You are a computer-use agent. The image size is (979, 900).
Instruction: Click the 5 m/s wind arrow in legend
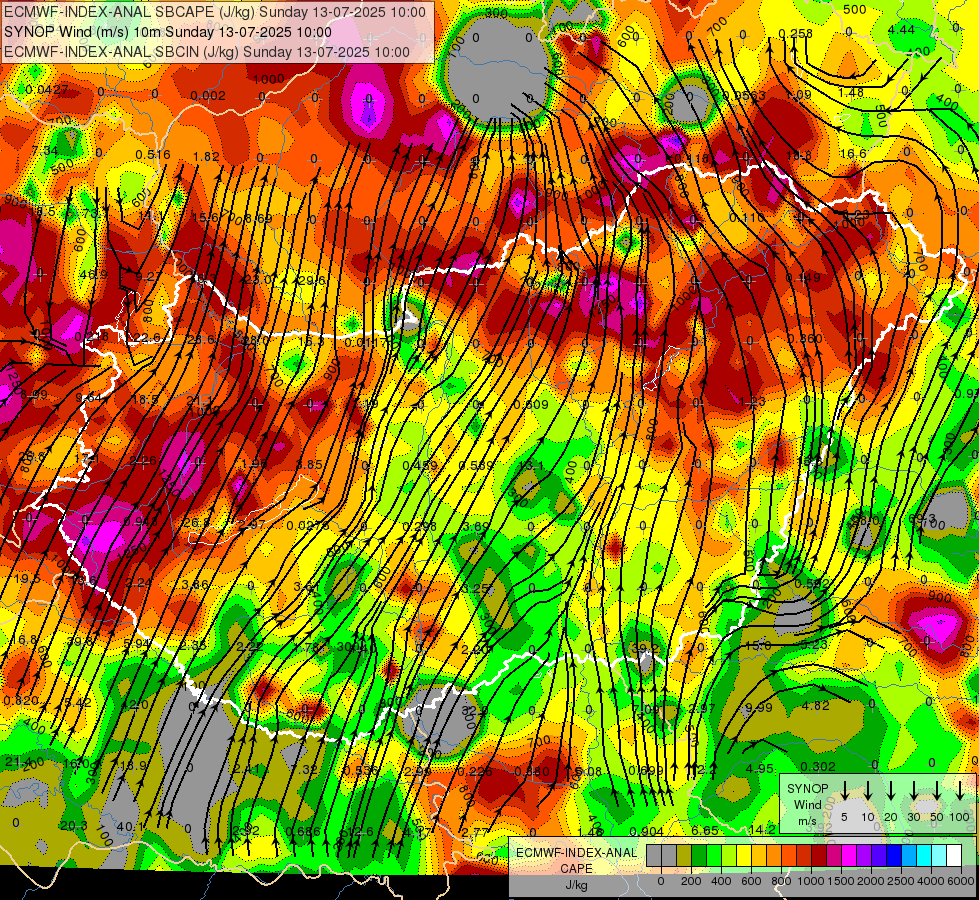click(x=845, y=790)
